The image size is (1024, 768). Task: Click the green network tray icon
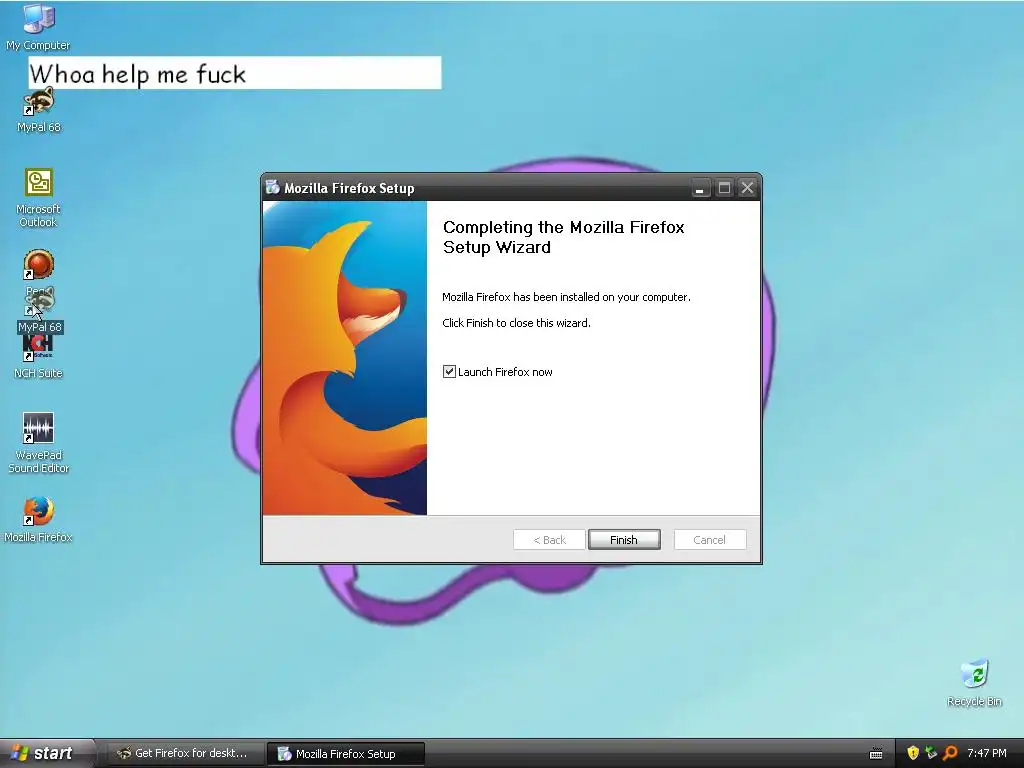click(x=931, y=753)
